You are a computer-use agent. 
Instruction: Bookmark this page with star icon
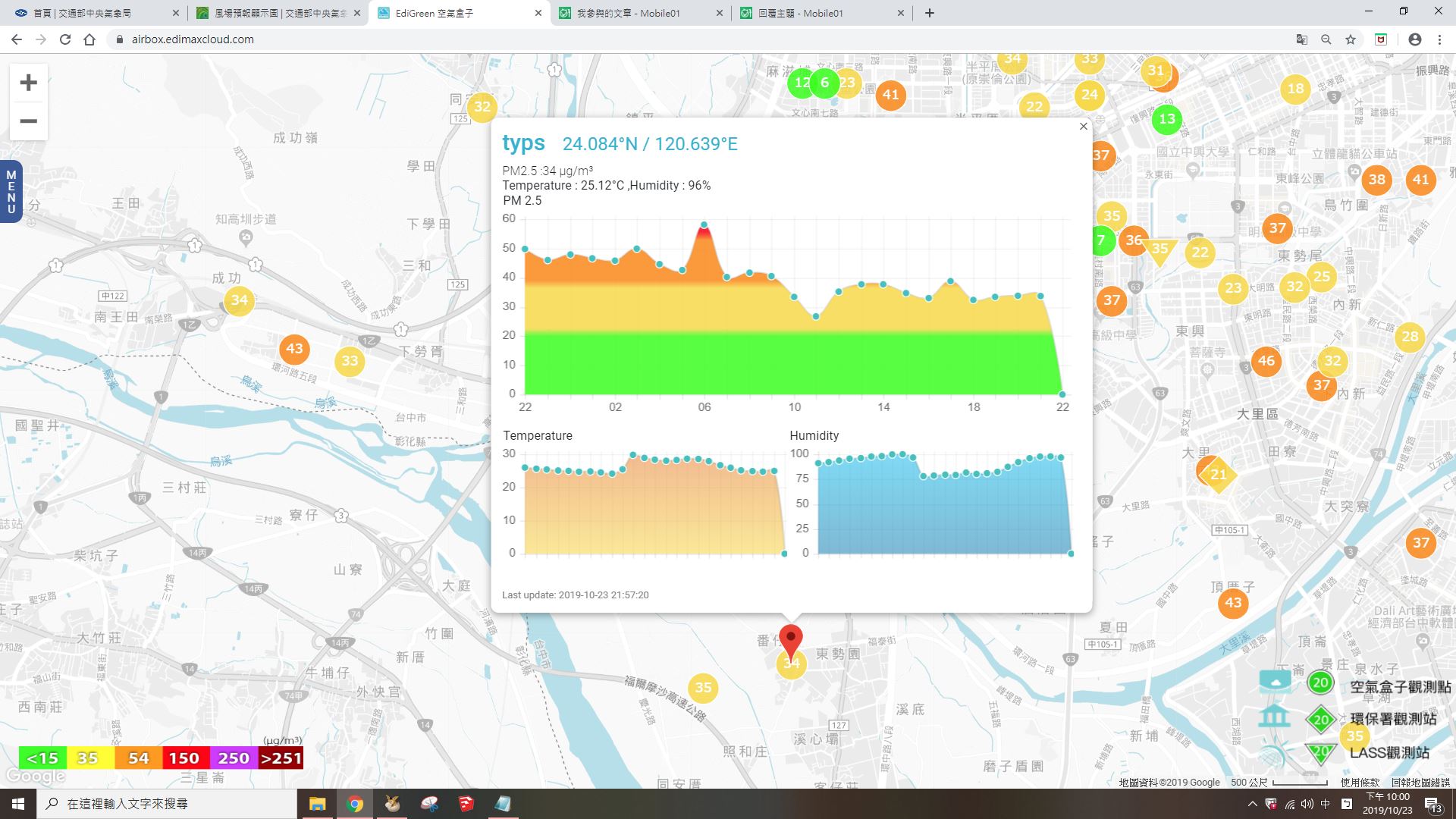(x=1351, y=39)
